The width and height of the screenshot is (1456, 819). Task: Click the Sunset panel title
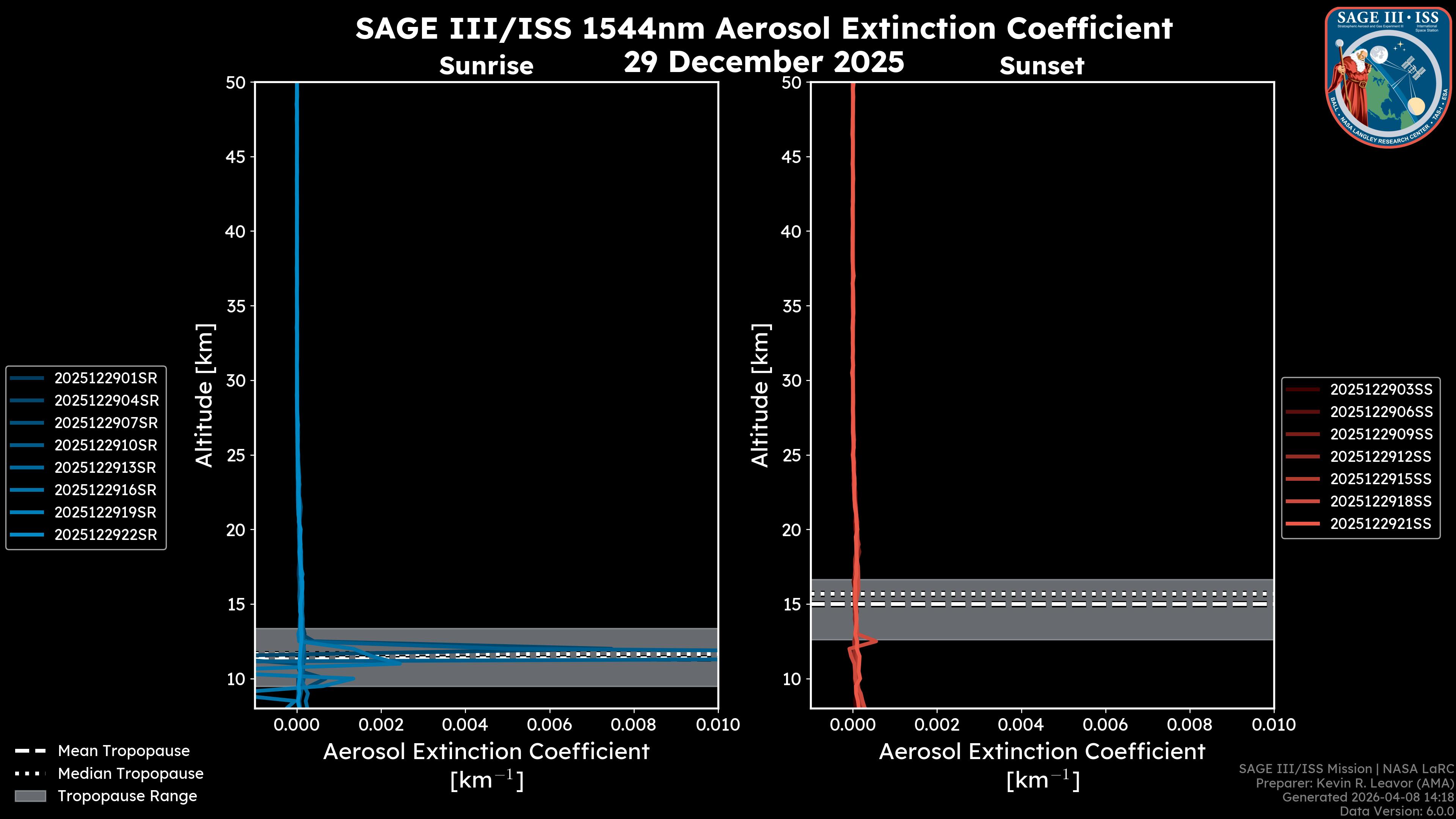tap(1041, 66)
